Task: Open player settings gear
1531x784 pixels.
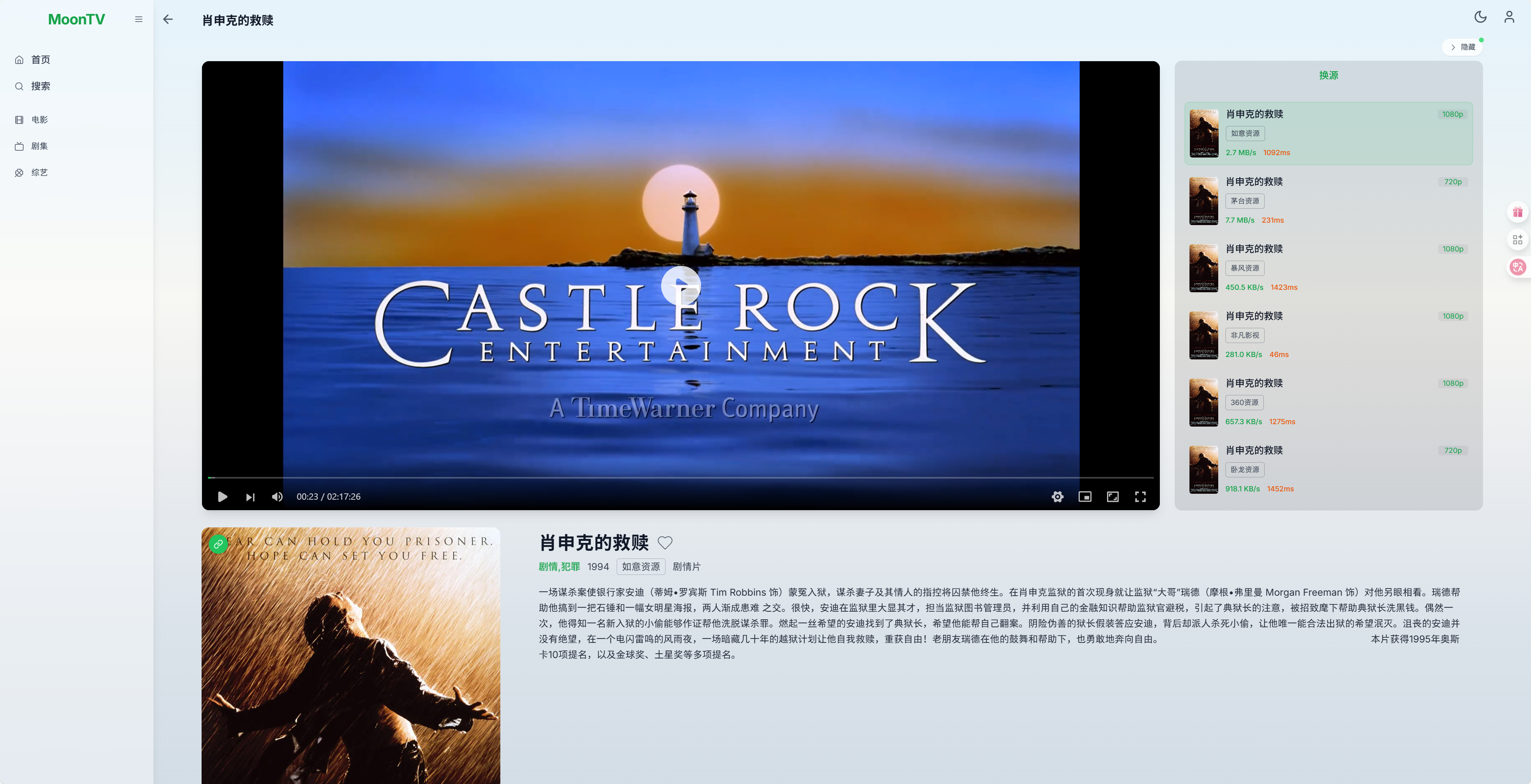Action: [1057, 497]
